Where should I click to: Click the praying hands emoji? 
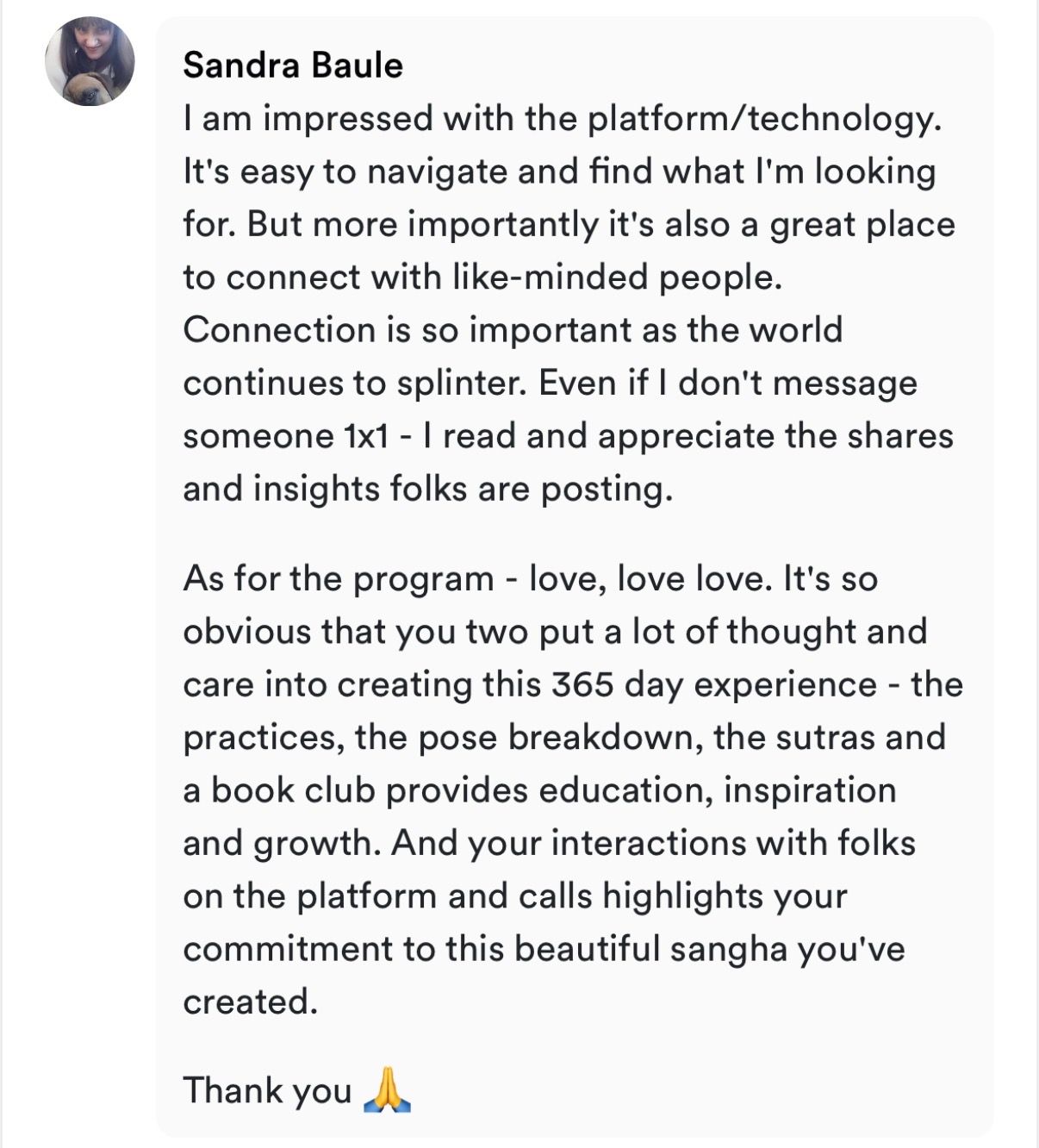pos(387,1089)
